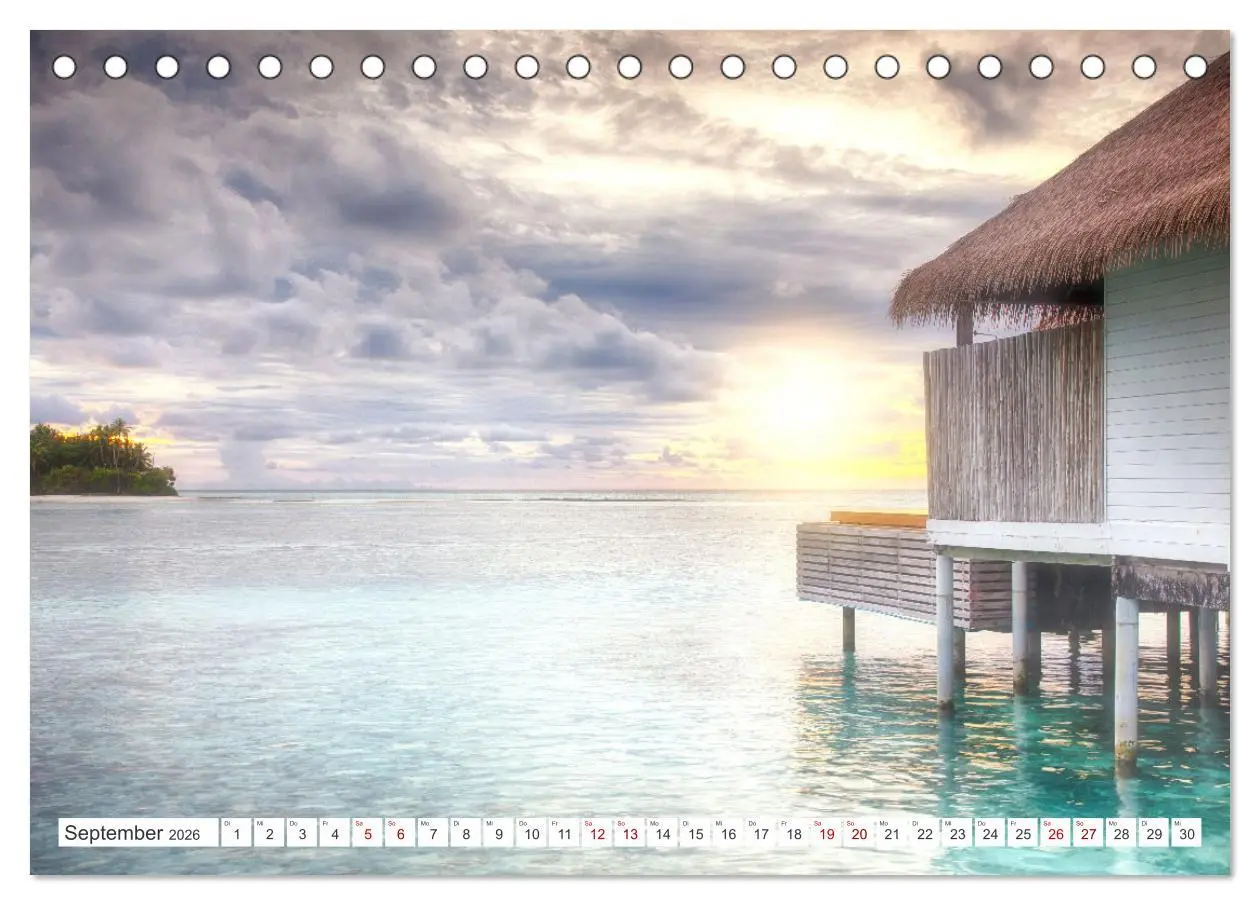1260x905 pixels.
Task: Click date cell 24
Action: coord(990,832)
